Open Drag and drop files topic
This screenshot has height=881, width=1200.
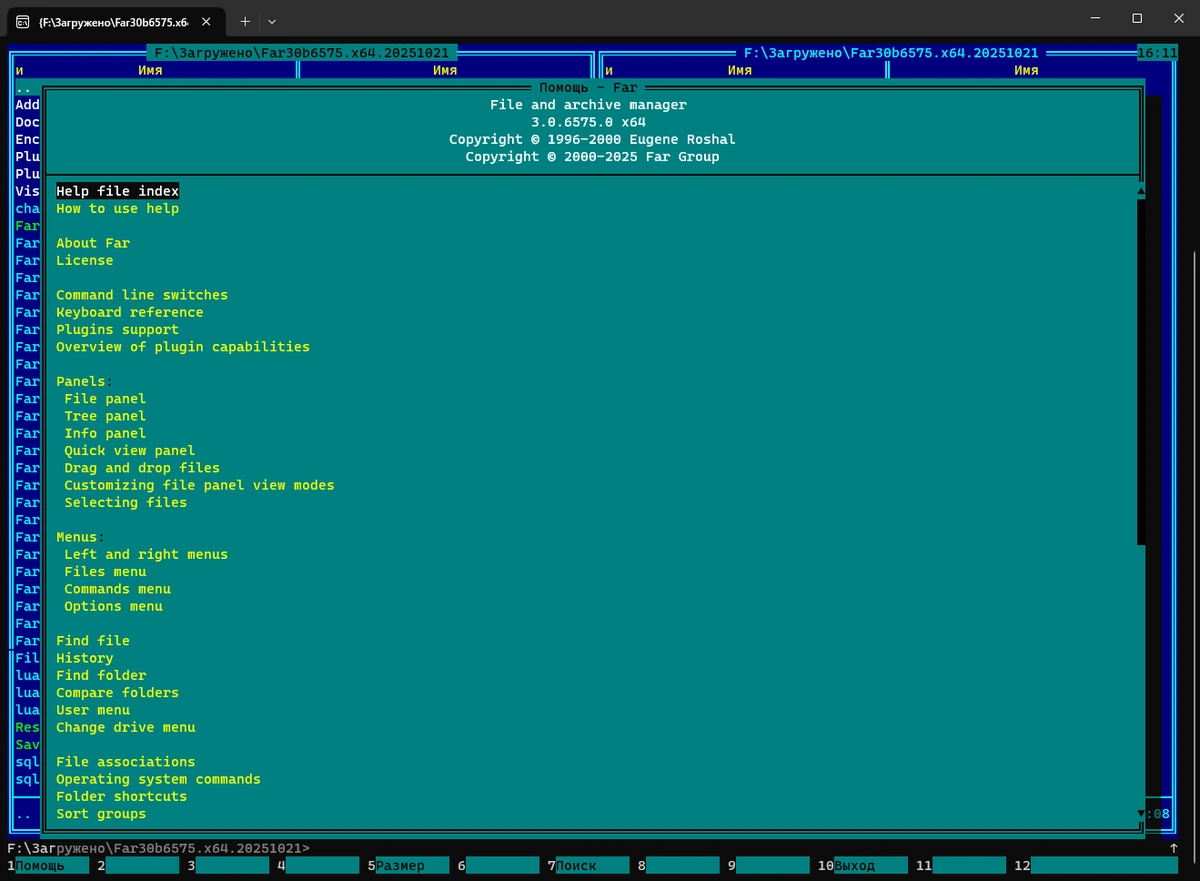(142, 468)
